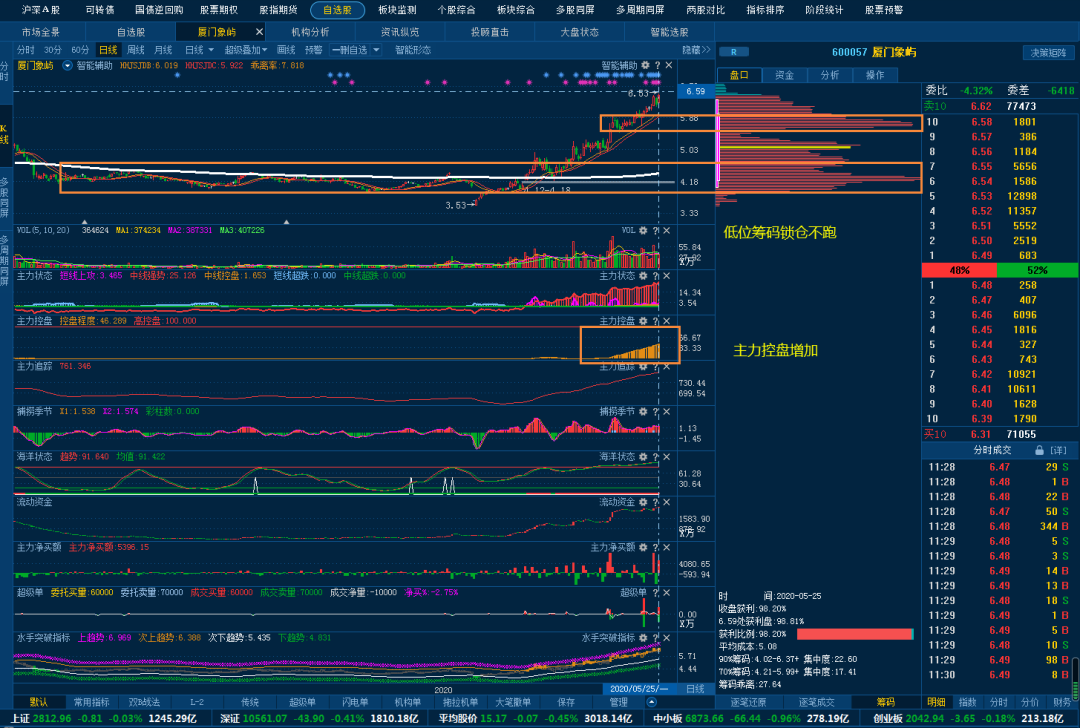Select the 分时 chart period
The width and height of the screenshot is (1080, 728).
(25, 50)
